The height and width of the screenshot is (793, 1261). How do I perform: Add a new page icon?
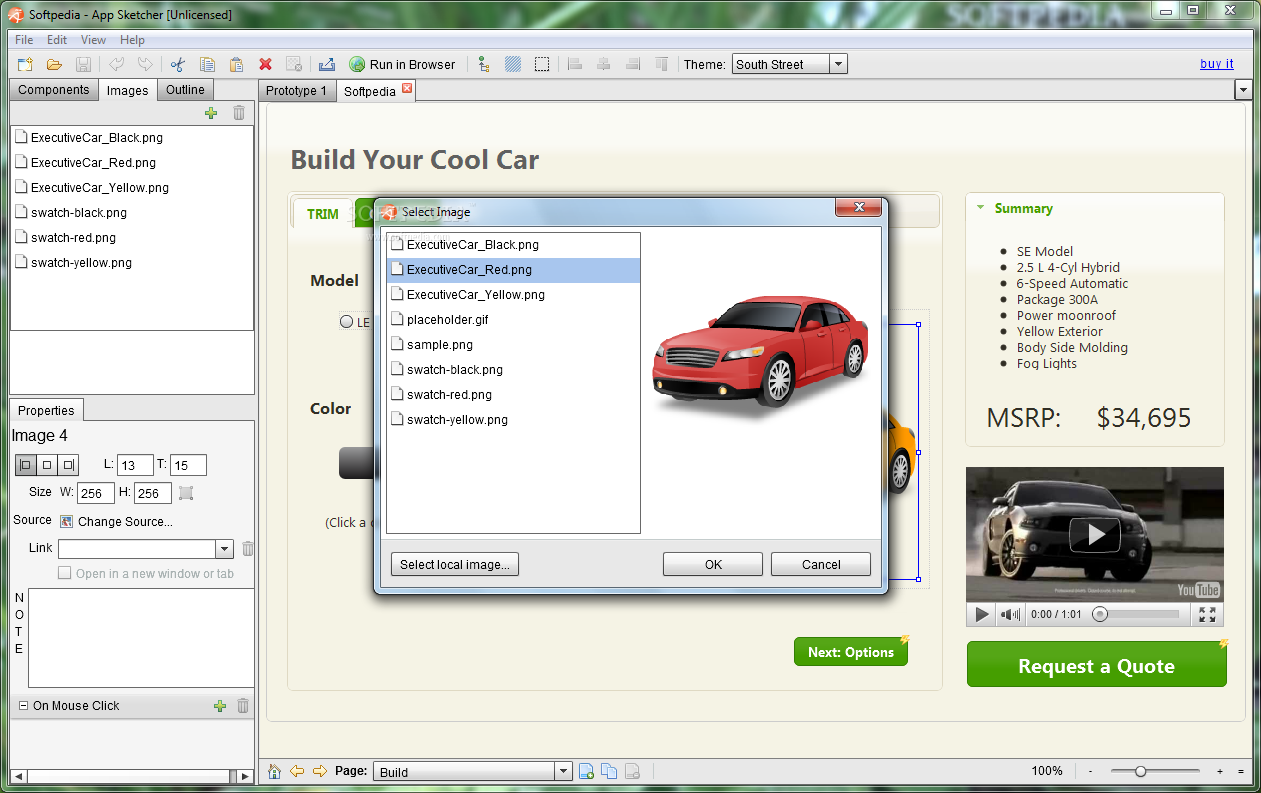coord(587,771)
